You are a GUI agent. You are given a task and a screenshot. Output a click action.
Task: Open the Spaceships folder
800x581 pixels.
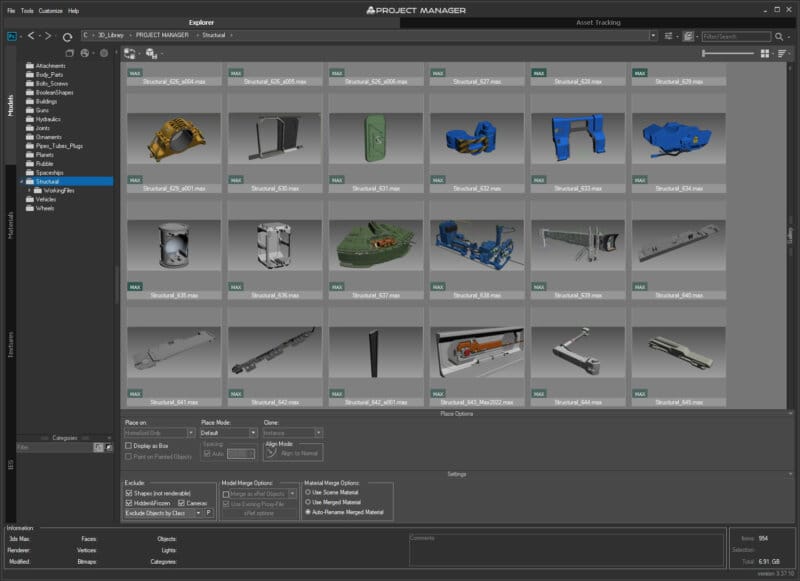(49, 172)
